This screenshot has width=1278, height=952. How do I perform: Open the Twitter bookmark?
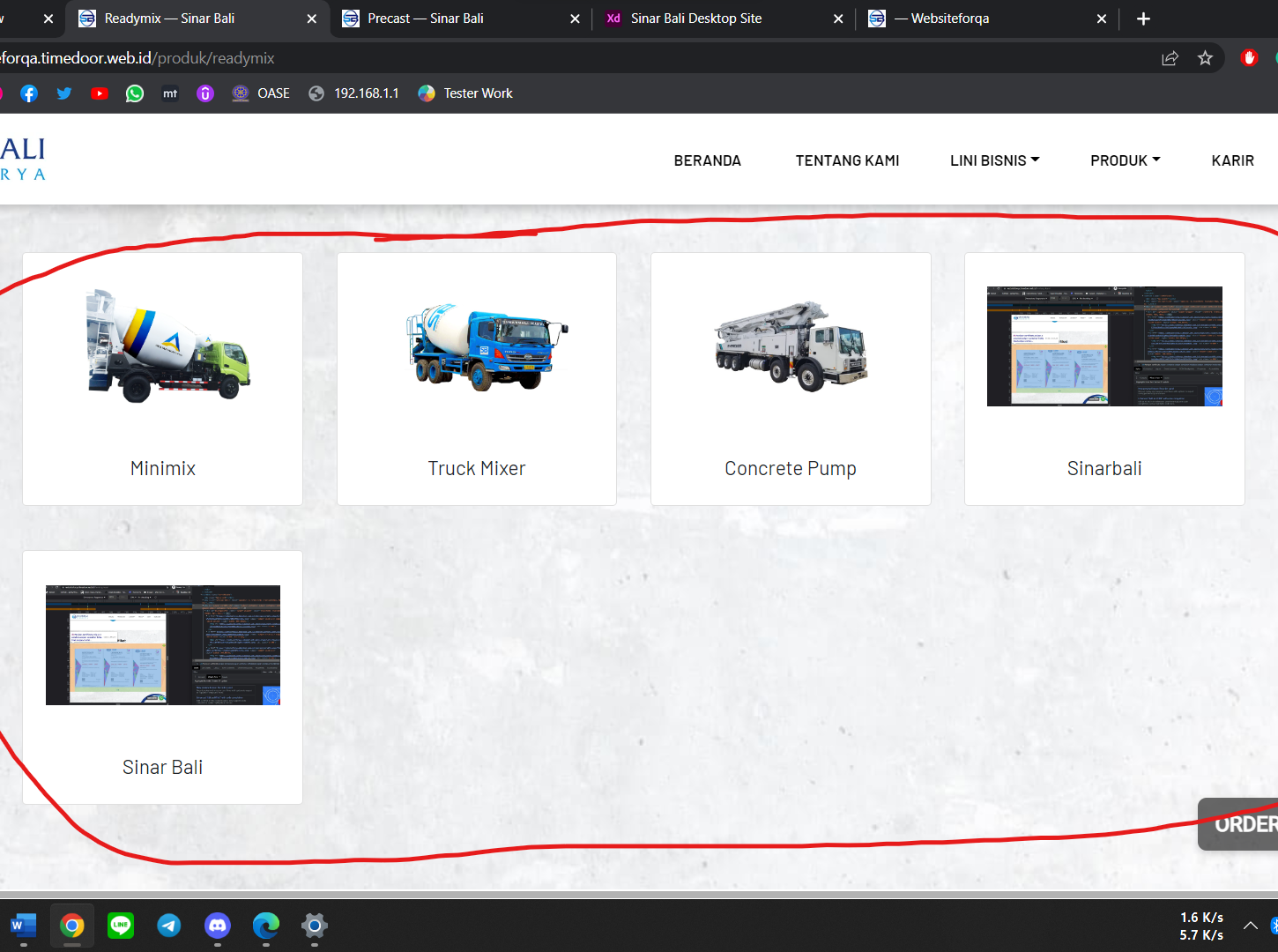(64, 93)
